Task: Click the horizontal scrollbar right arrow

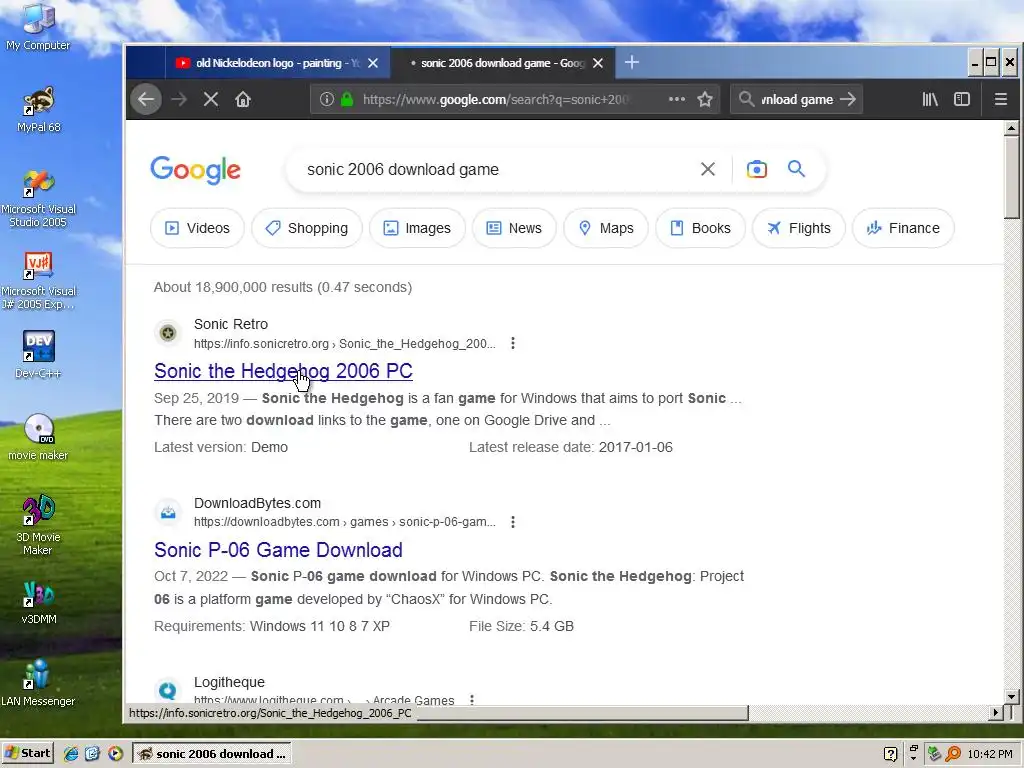Action: [x=996, y=712]
